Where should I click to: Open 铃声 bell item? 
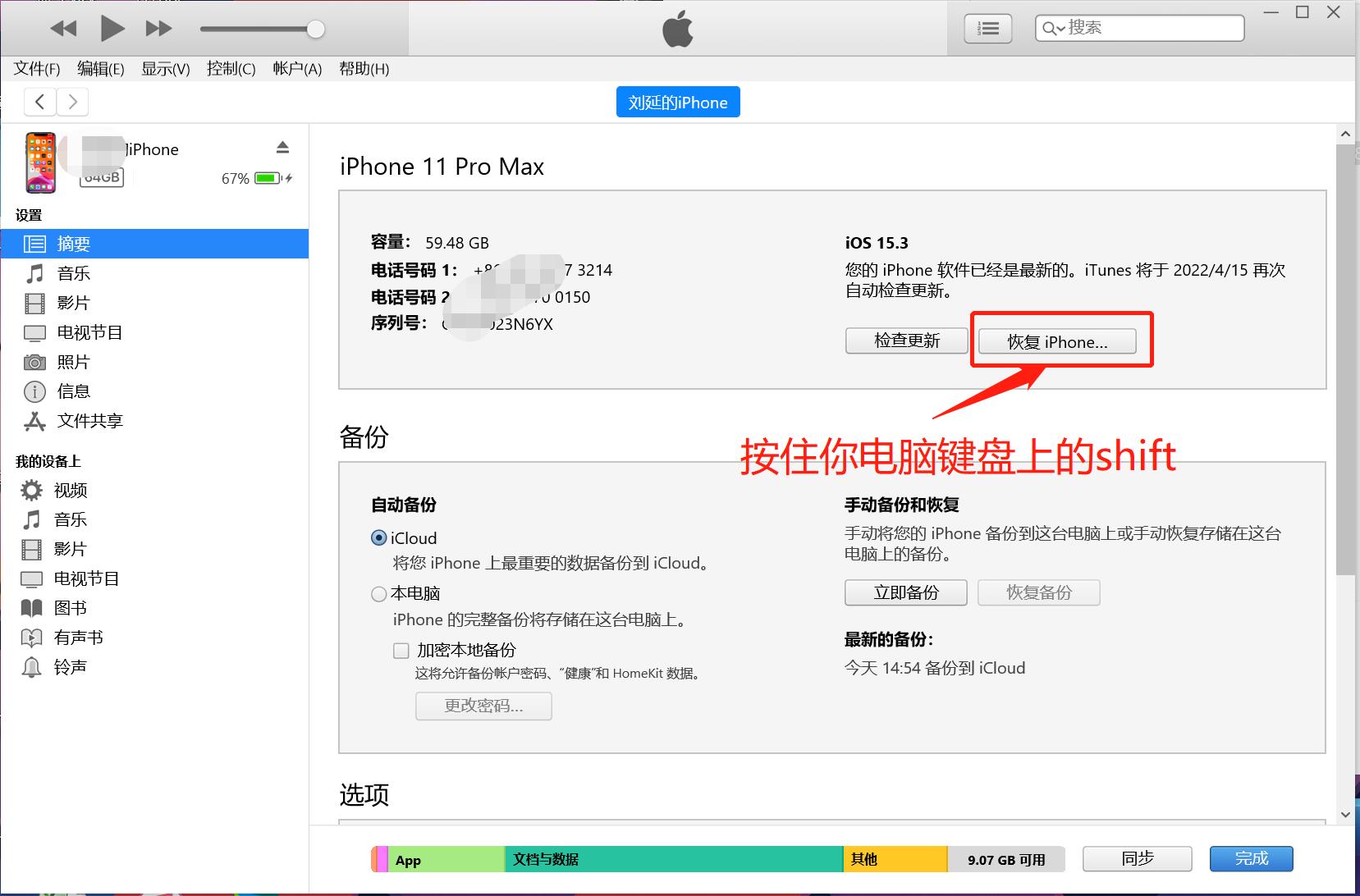(x=154, y=667)
